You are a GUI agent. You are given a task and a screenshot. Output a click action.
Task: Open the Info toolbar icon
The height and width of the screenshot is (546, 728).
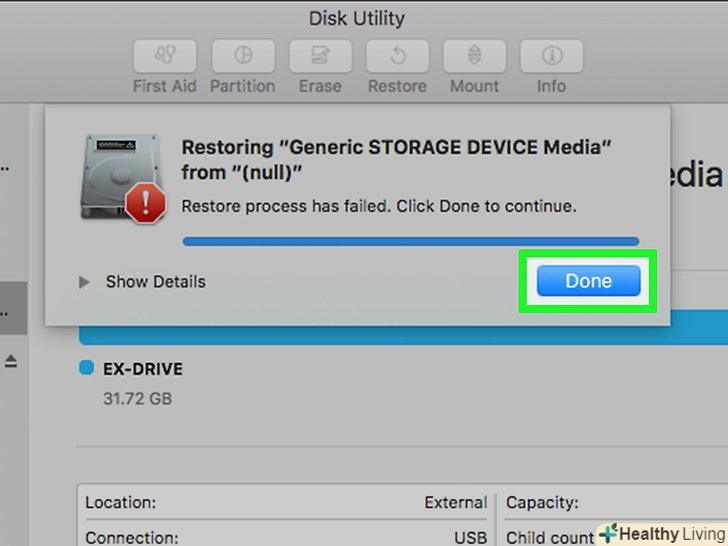click(x=551, y=55)
